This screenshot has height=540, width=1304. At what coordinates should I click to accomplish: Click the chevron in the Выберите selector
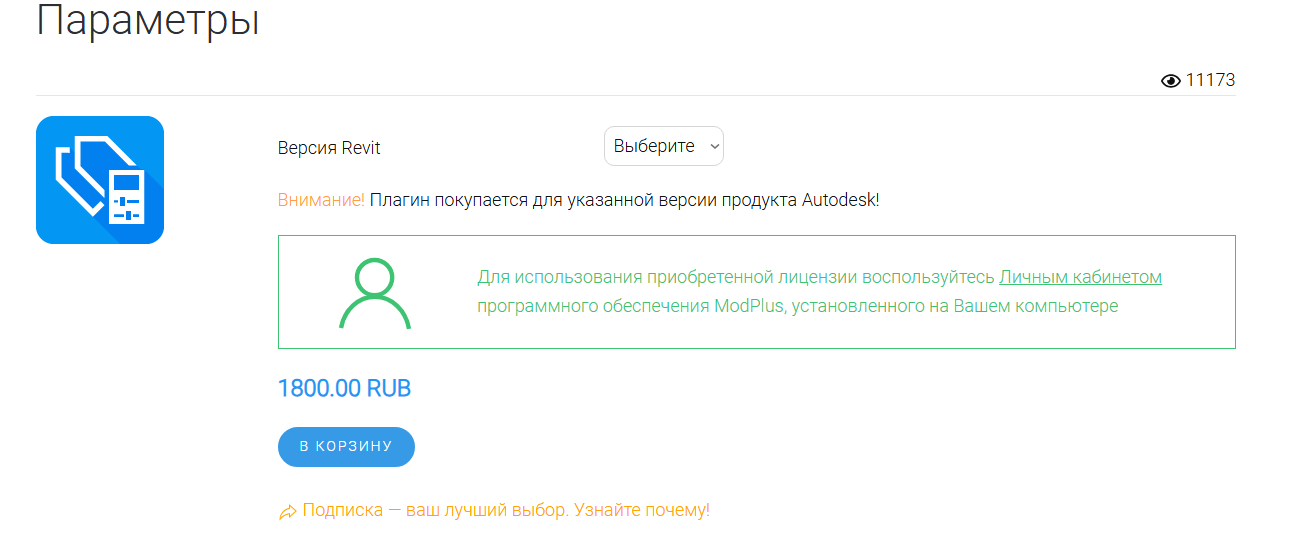714,147
